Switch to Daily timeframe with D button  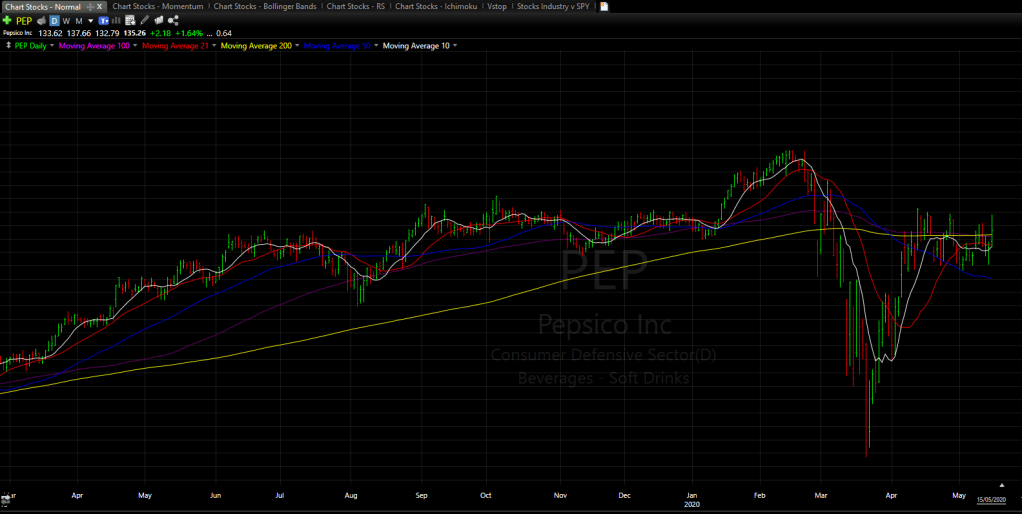[x=54, y=20]
